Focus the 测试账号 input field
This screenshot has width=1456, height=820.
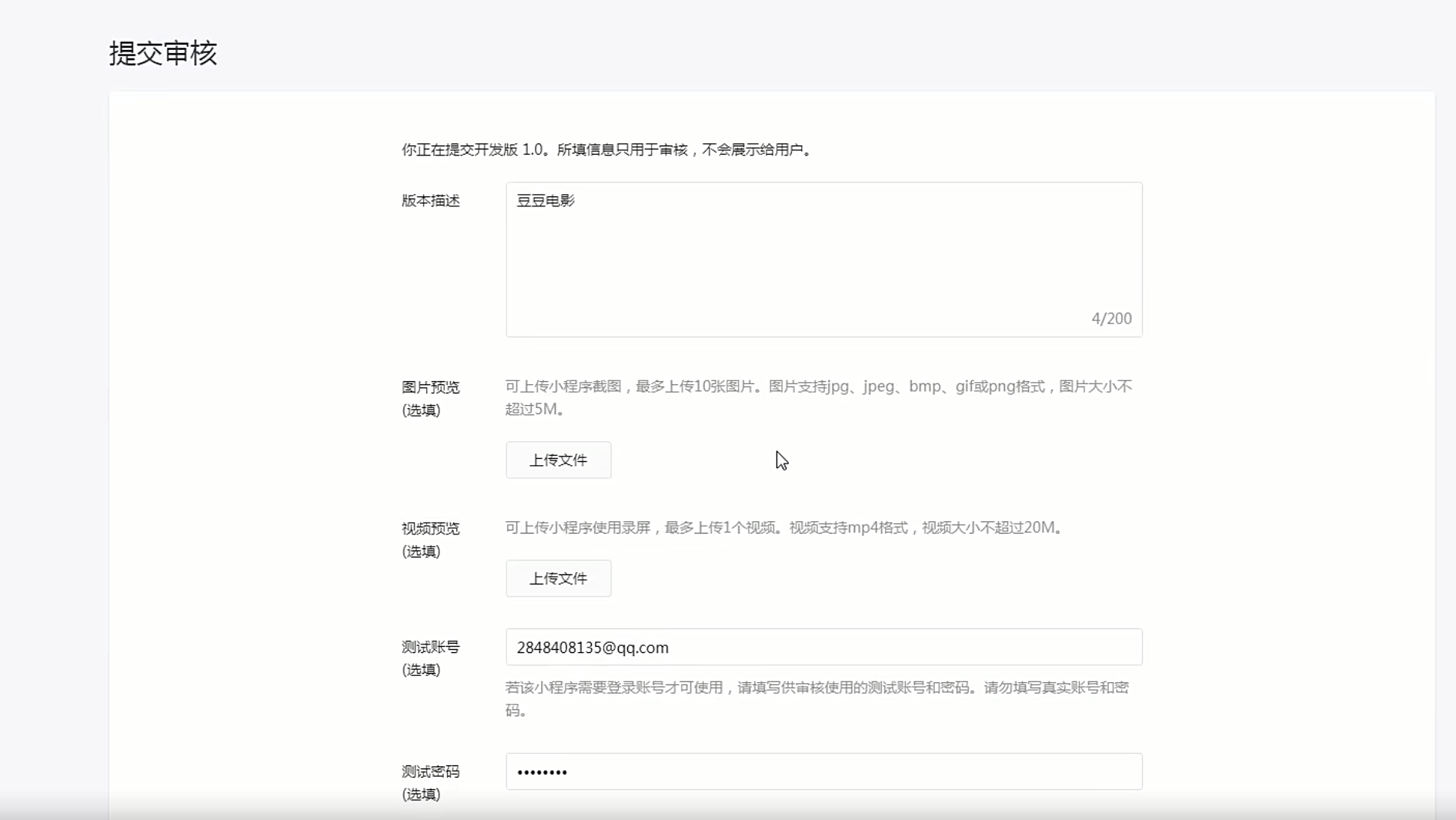[x=823, y=647]
